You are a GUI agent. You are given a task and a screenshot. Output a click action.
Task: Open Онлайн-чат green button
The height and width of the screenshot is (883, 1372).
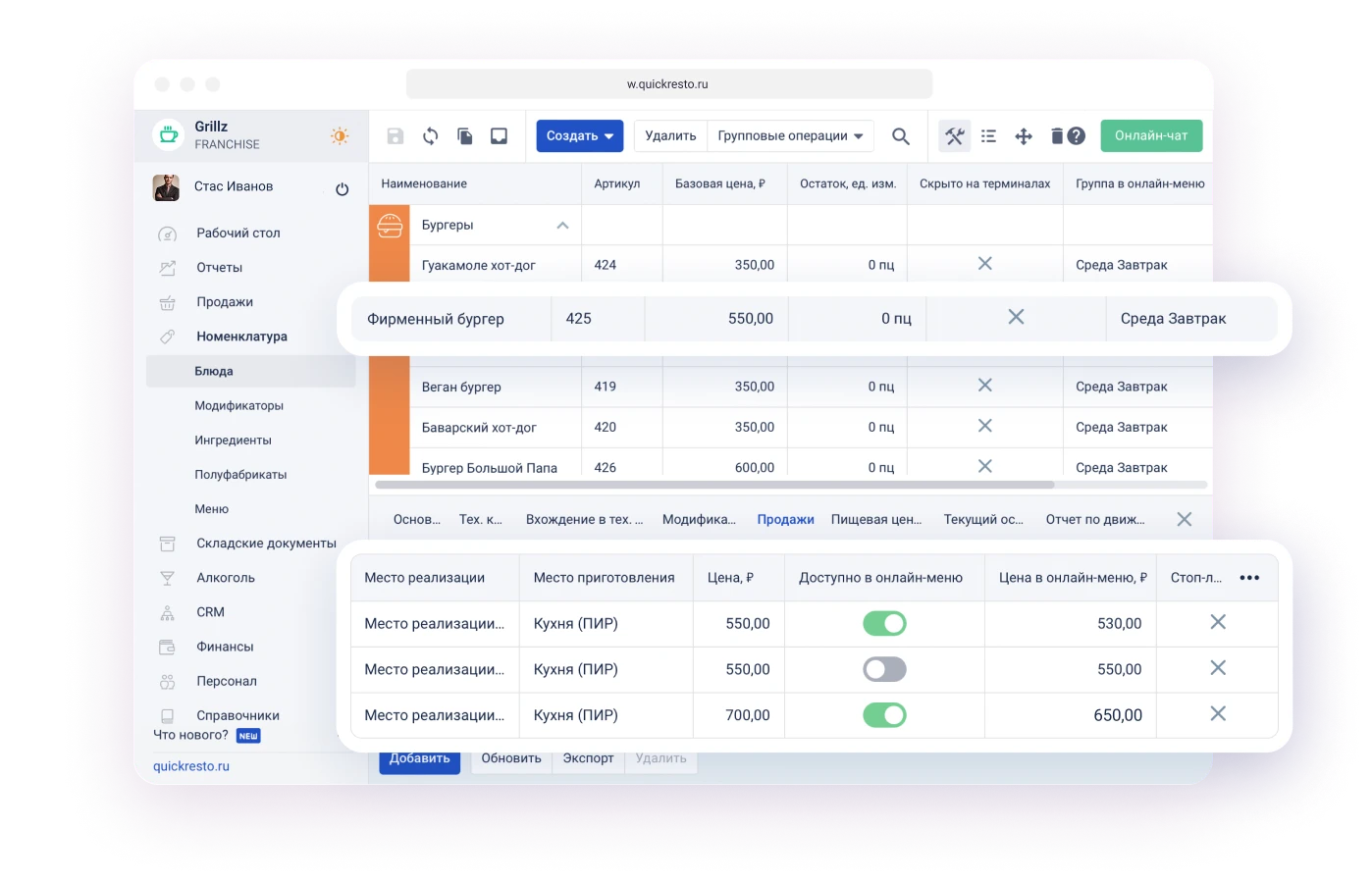click(1151, 136)
